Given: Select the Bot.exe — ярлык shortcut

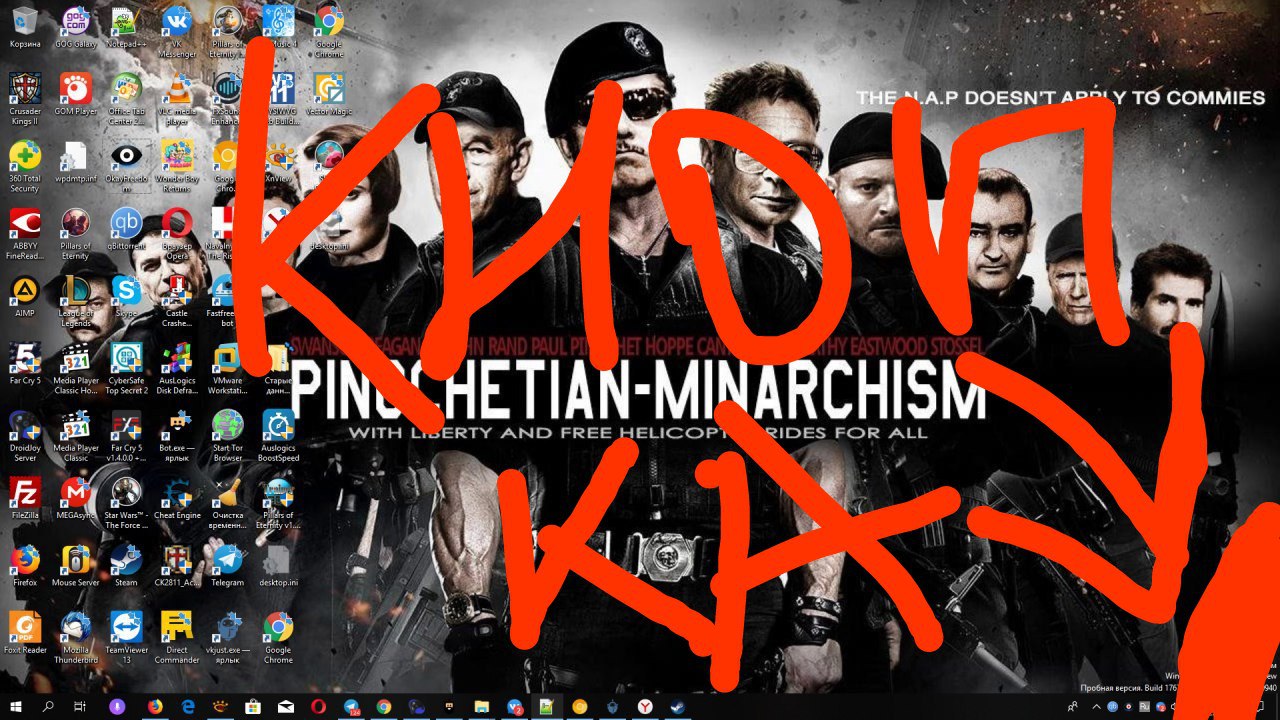Looking at the screenshot, I should (177, 433).
